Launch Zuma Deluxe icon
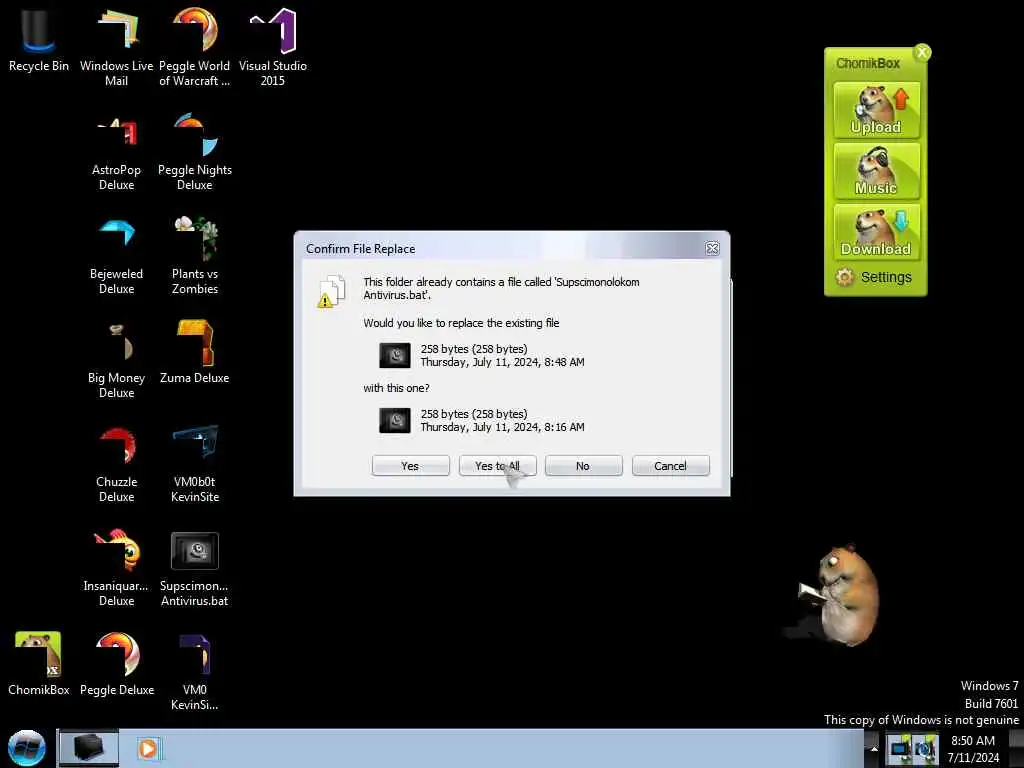This screenshot has height=768, width=1024. tap(195, 353)
